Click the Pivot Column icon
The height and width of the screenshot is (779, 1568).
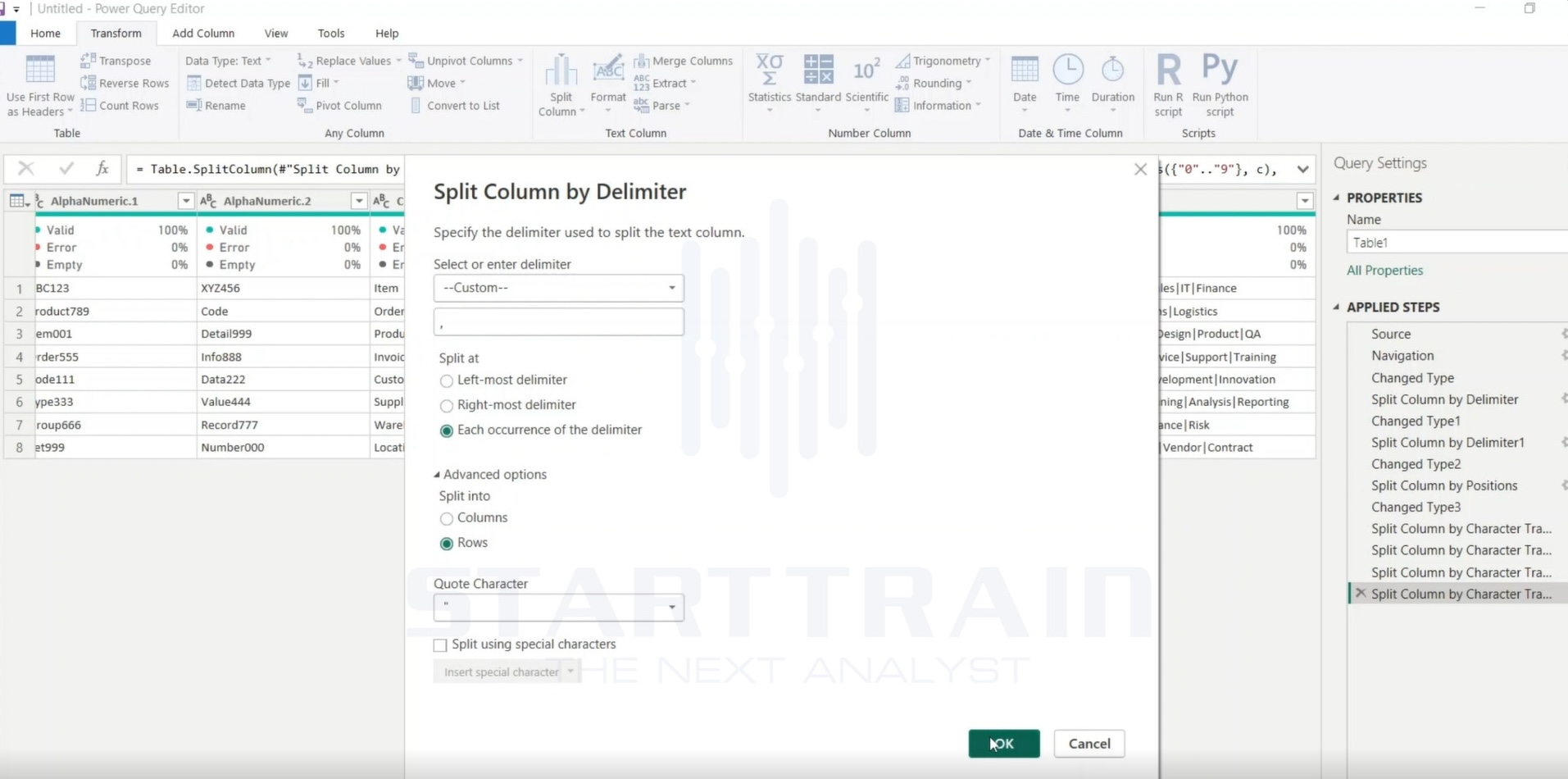point(304,105)
